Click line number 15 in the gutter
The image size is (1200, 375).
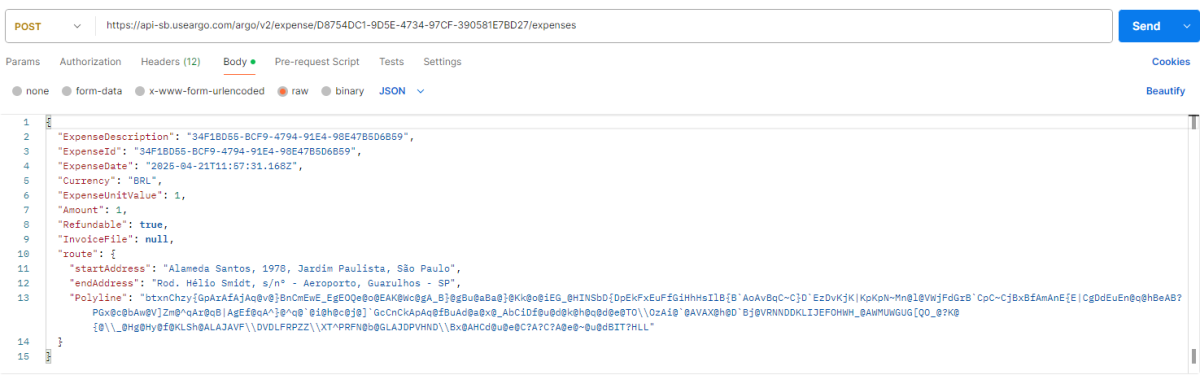coord(24,356)
